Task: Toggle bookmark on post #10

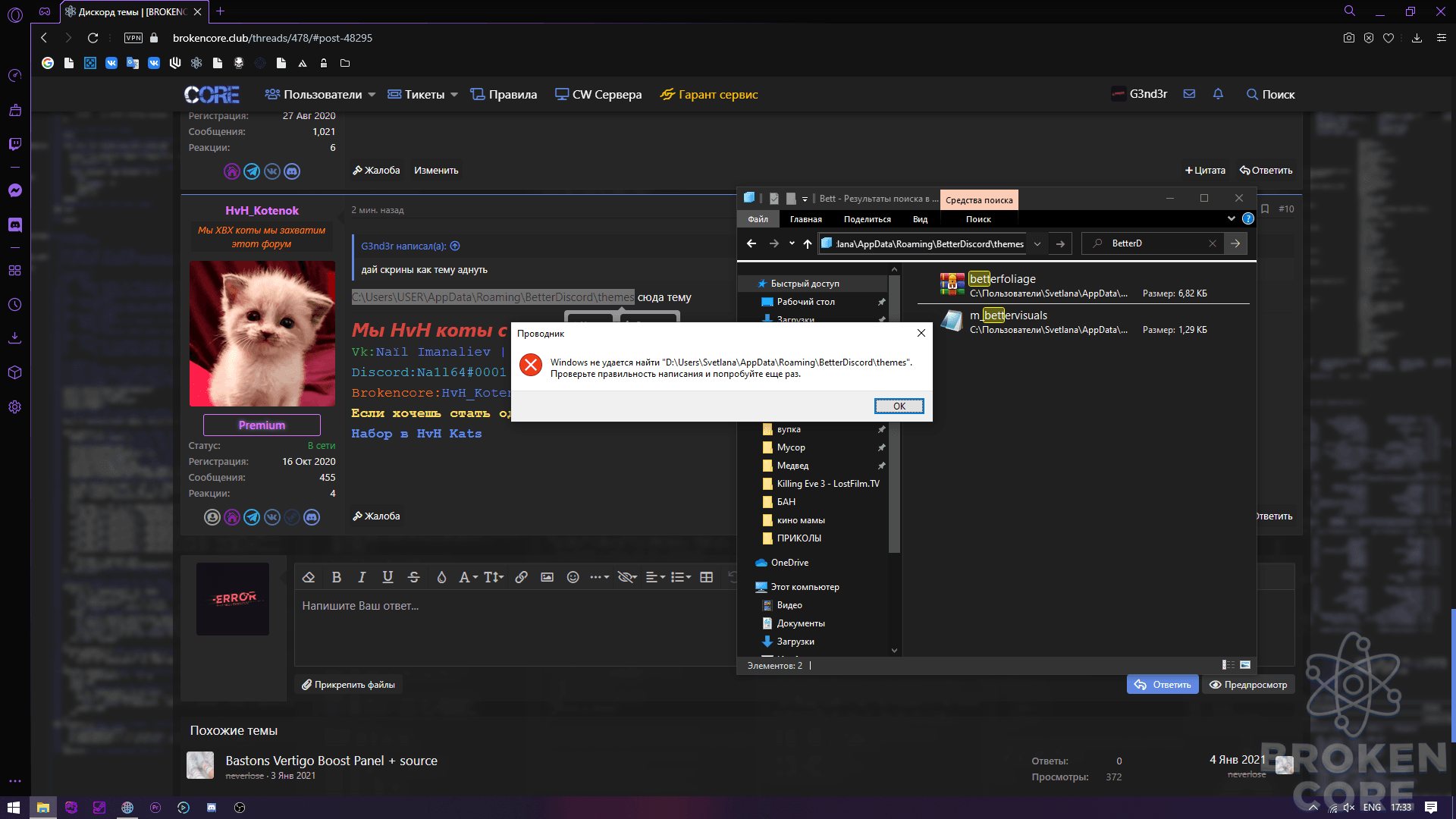Action: tap(1265, 209)
